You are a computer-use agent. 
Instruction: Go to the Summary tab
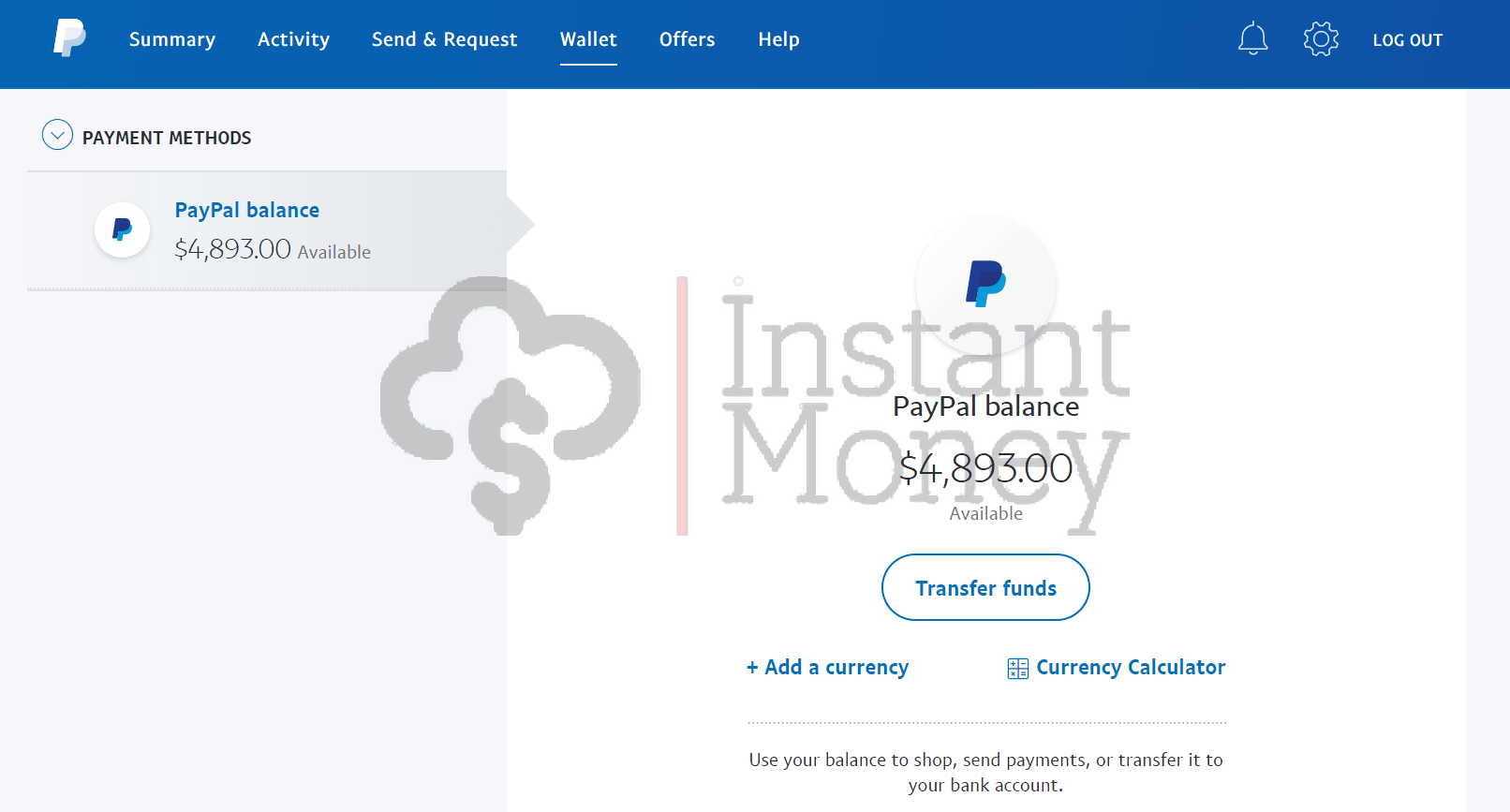point(172,39)
